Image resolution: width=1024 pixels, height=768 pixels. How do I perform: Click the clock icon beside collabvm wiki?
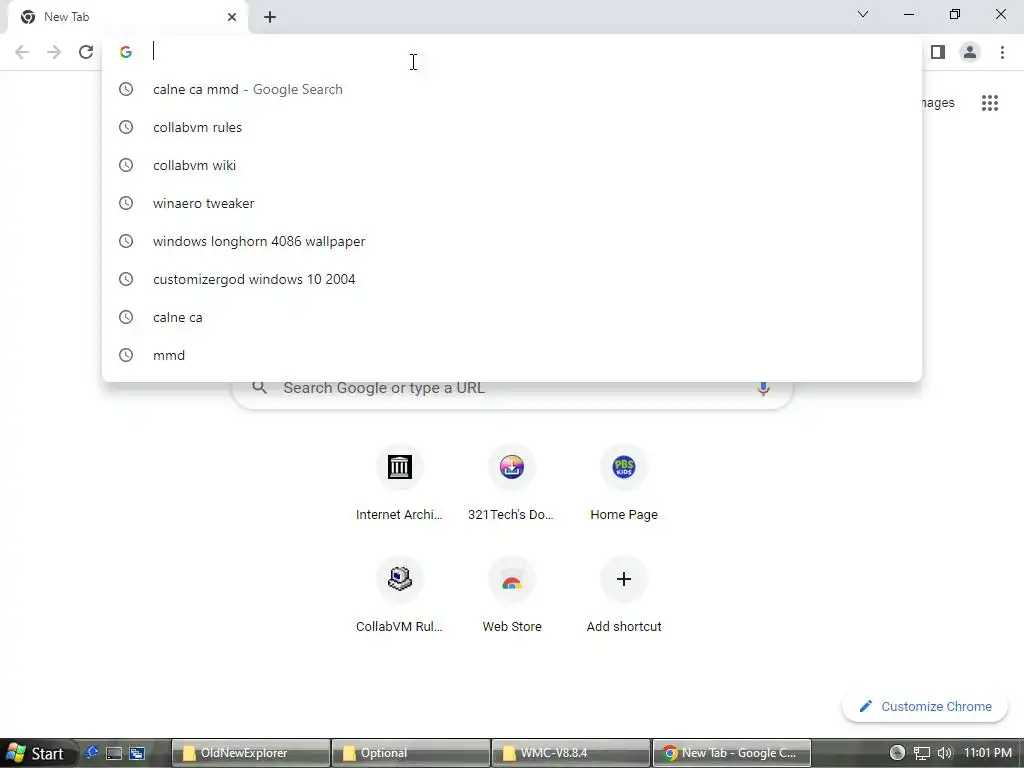coord(126,165)
